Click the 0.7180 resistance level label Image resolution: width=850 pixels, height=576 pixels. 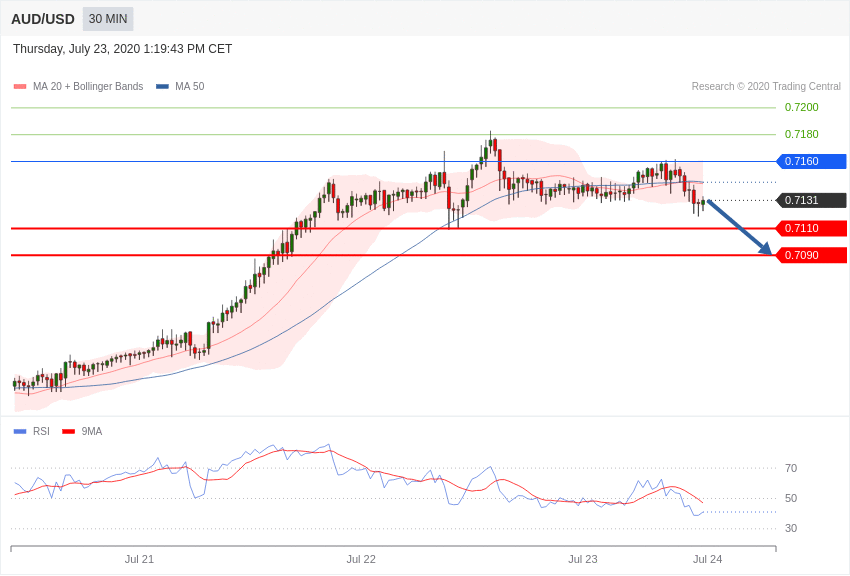click(x=801, y=134)
